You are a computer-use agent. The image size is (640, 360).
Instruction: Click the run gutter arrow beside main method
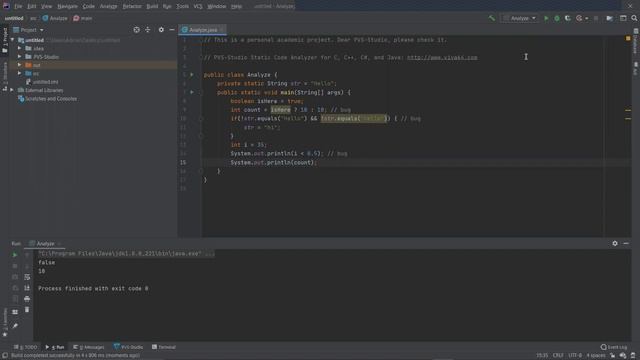click(x=192, y=92)
